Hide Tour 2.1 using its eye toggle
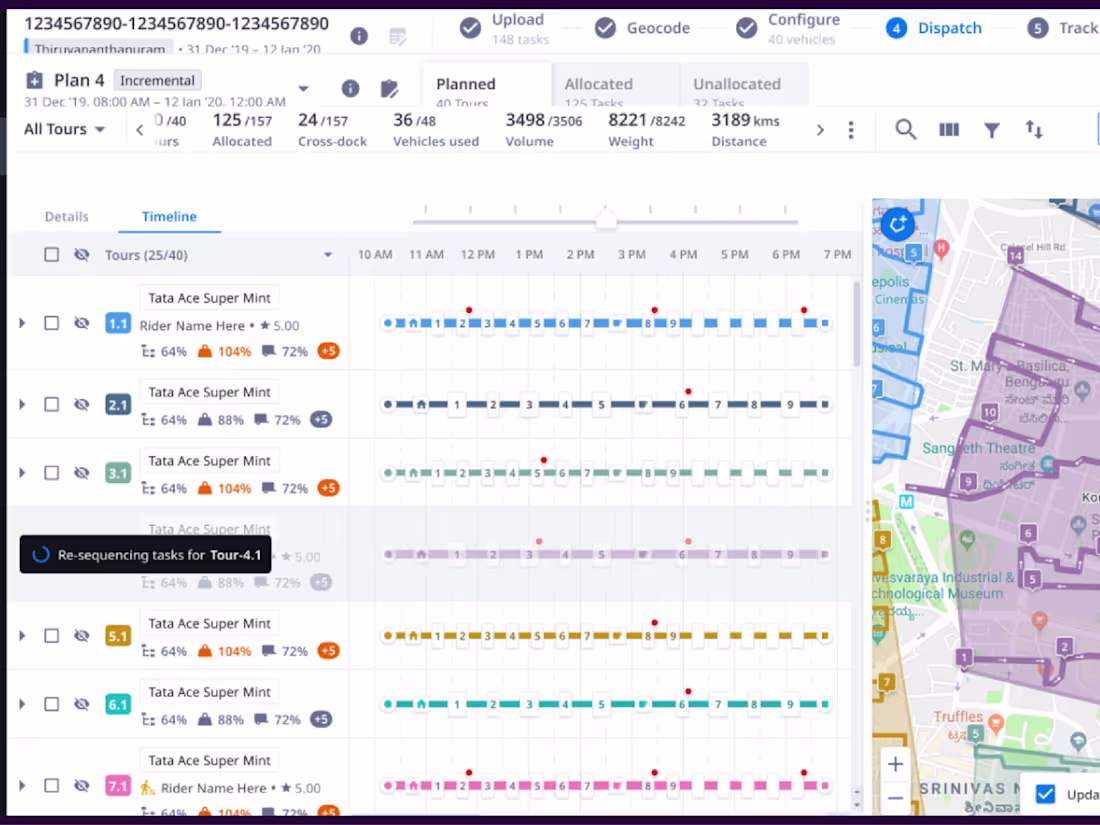 pos(82,404)
